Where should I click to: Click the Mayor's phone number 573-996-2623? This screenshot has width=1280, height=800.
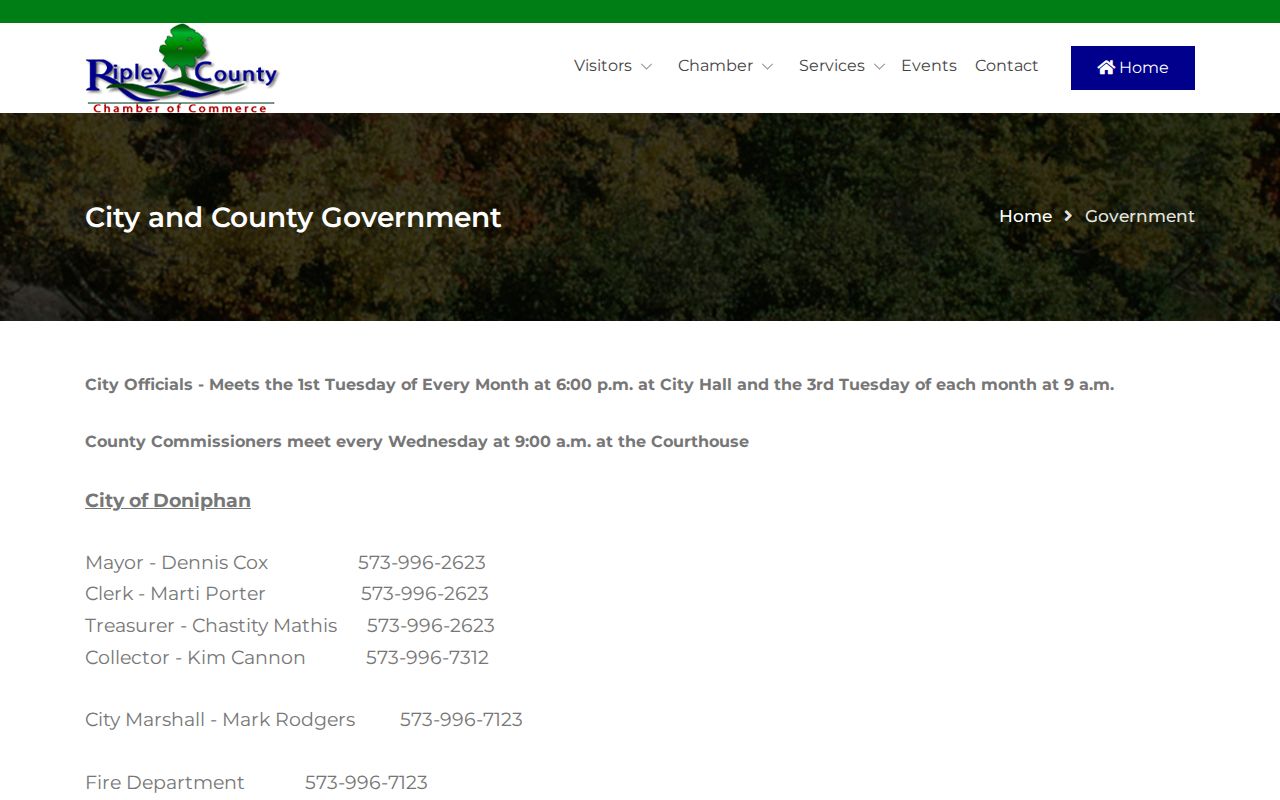coord(422,562)
